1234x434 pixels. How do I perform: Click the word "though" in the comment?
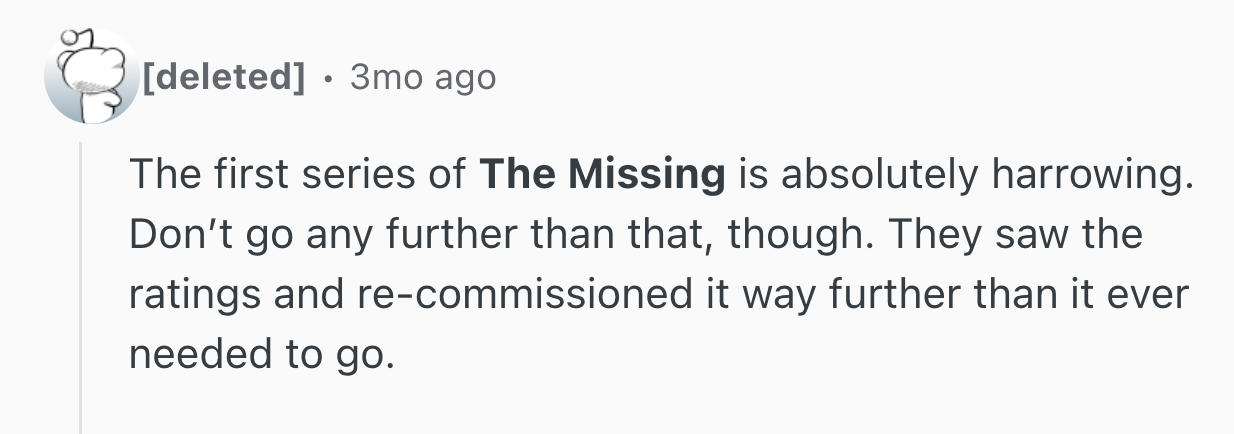pos(799,237)
